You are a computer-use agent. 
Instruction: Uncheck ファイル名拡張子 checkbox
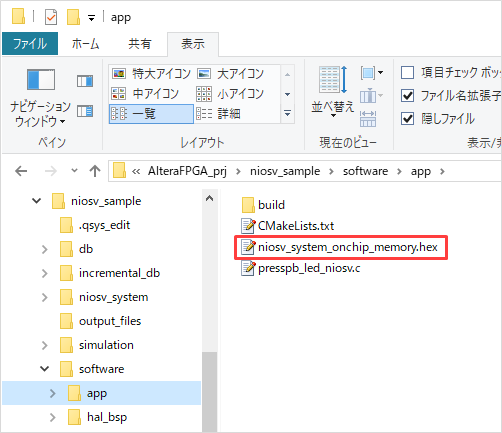(408, 96)
